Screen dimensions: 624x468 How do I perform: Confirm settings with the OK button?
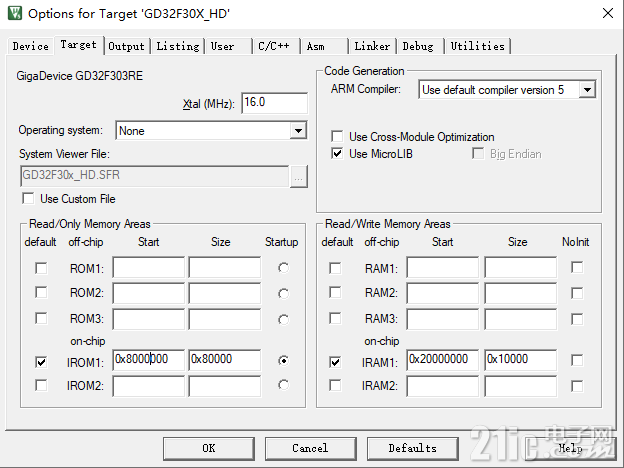209,448
